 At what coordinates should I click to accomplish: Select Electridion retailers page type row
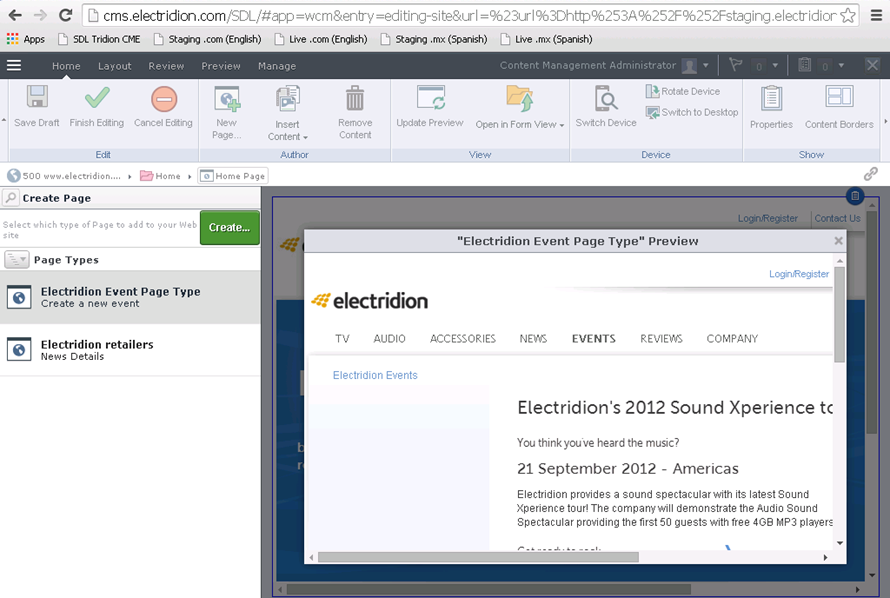tap(131, 349)
